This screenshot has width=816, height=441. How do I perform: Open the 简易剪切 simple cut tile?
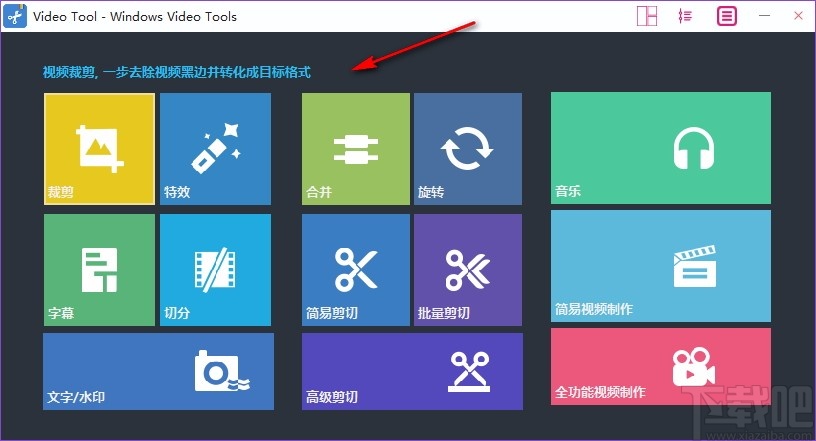356,270
